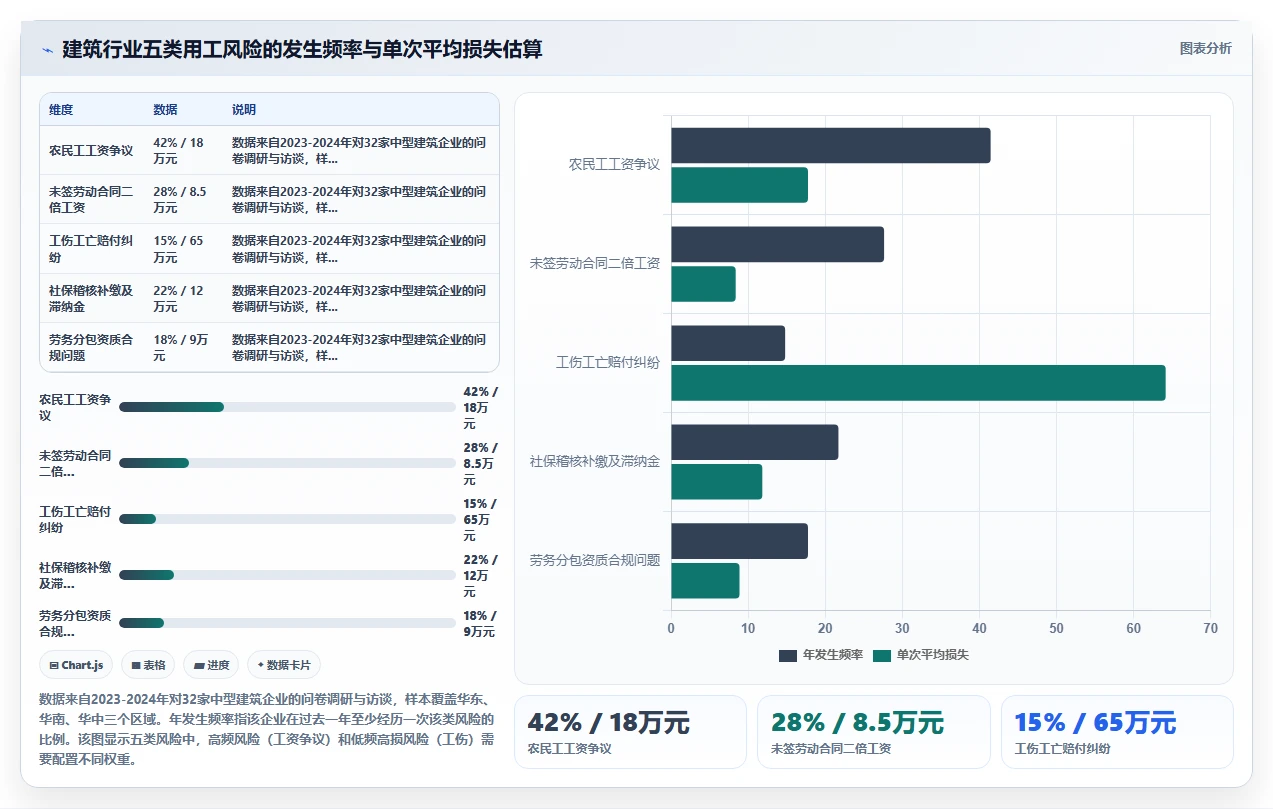
Task: Click table cell 工伤工亡赔付纠纷
Action: point(91,249)
